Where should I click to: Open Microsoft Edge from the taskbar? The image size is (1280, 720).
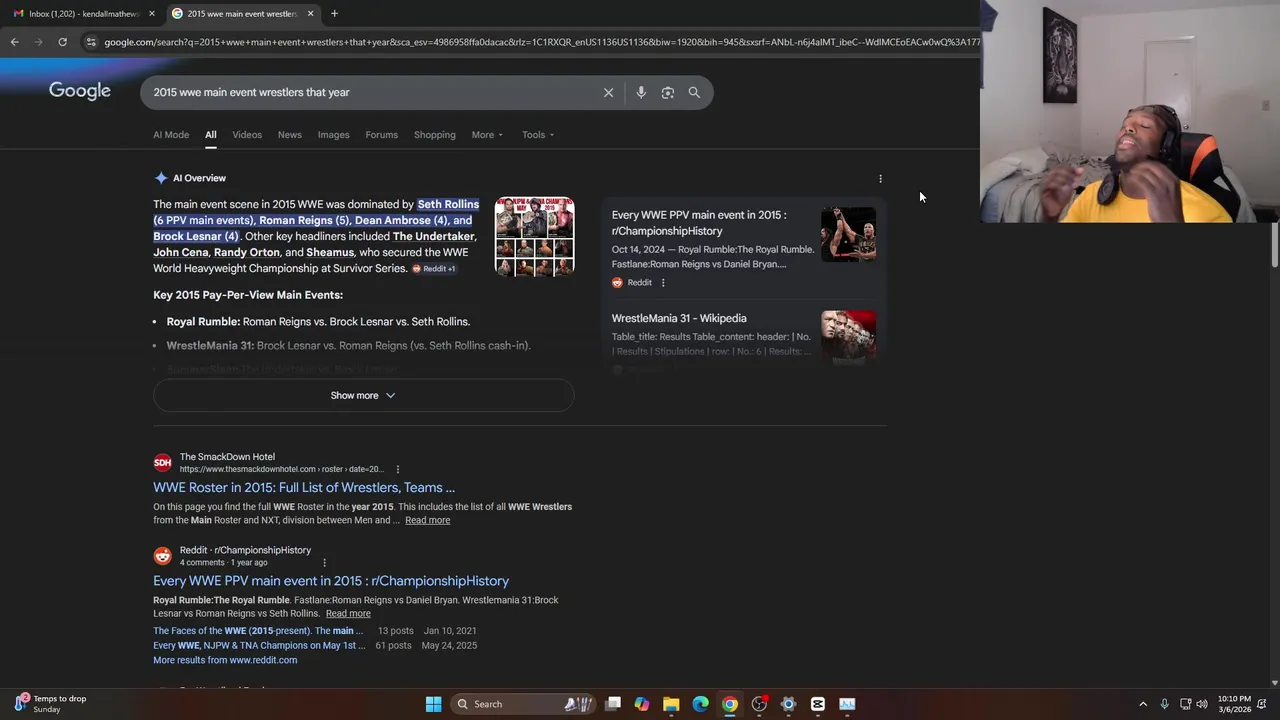[x=700, y=704]
